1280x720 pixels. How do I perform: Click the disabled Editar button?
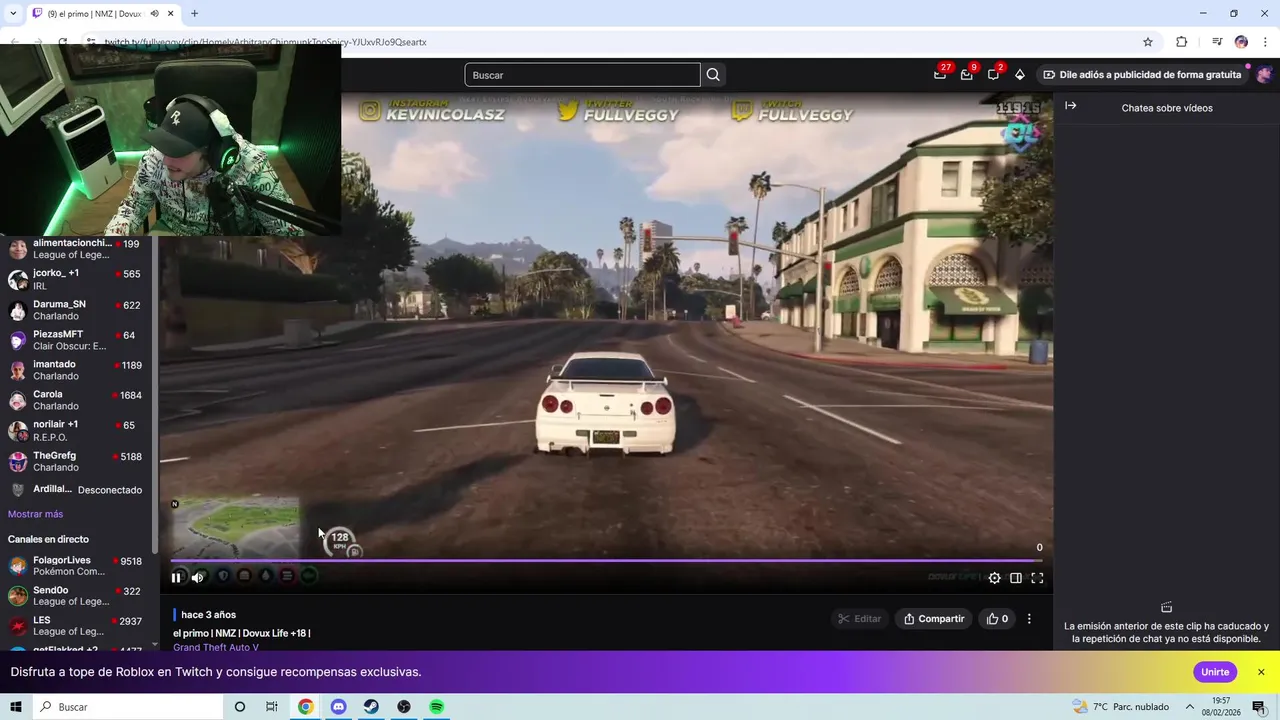click(x=859, y=619)
